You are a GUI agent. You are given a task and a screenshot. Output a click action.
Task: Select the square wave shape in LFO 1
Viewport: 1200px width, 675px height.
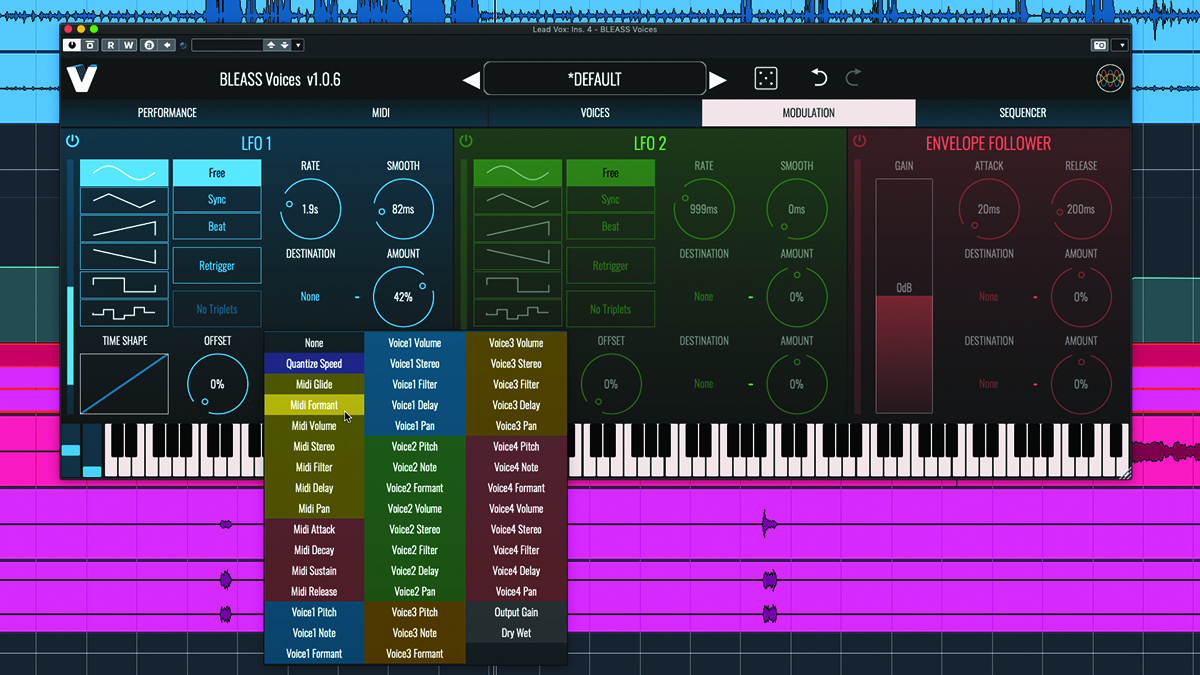click(x=124, y=284)
